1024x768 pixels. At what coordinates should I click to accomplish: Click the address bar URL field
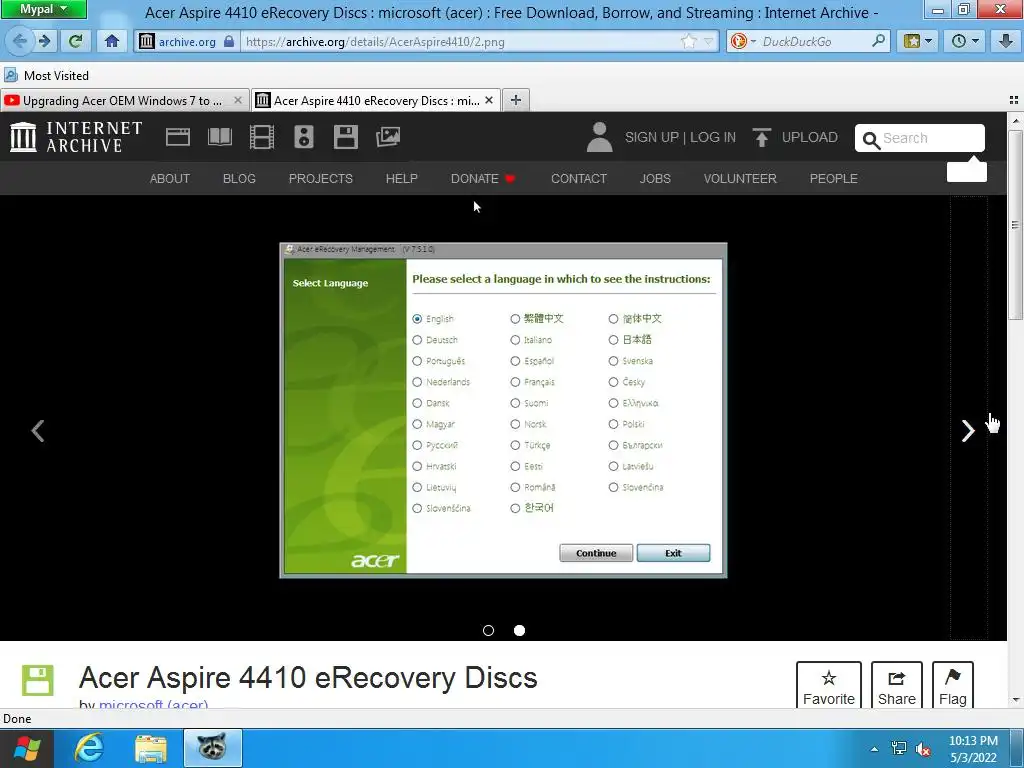tap(460, 41)
